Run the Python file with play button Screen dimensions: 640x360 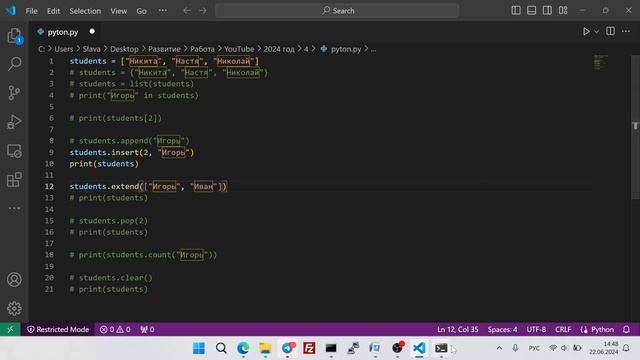click(586, 31)
